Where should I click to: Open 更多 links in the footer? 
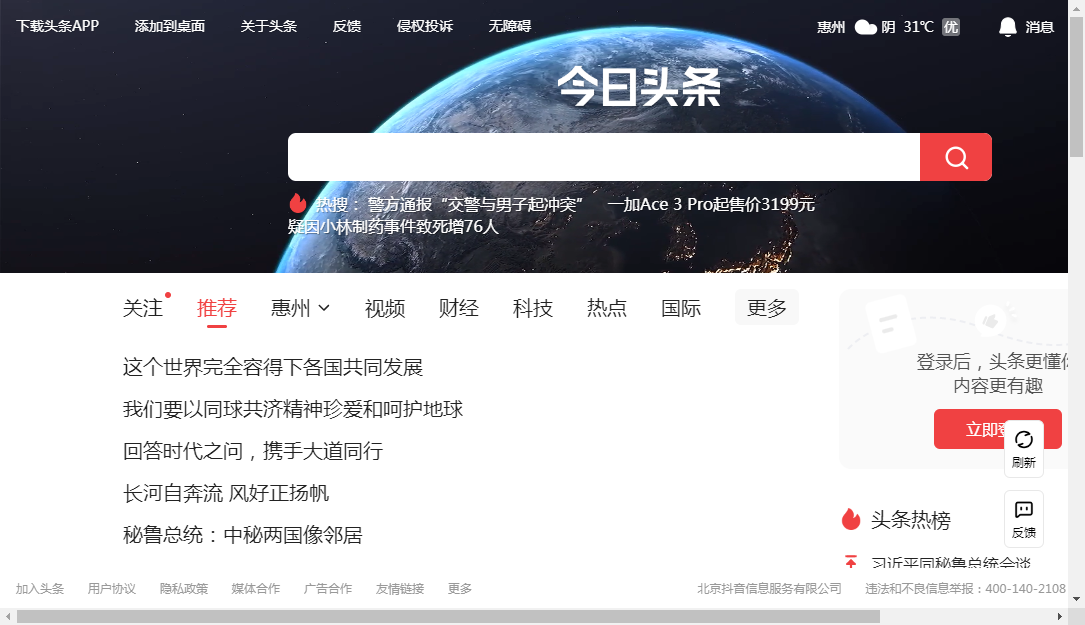coord(460,589)
